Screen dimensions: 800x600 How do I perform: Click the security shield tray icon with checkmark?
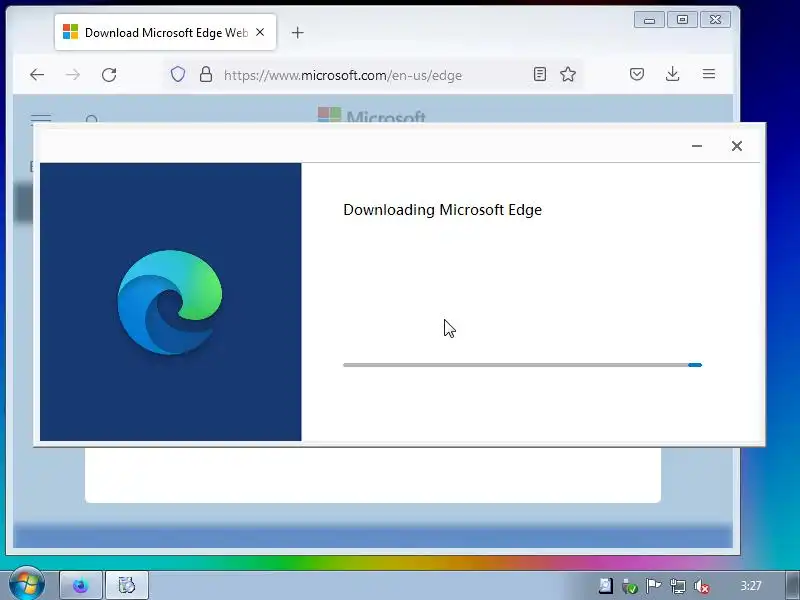[630, 586]
